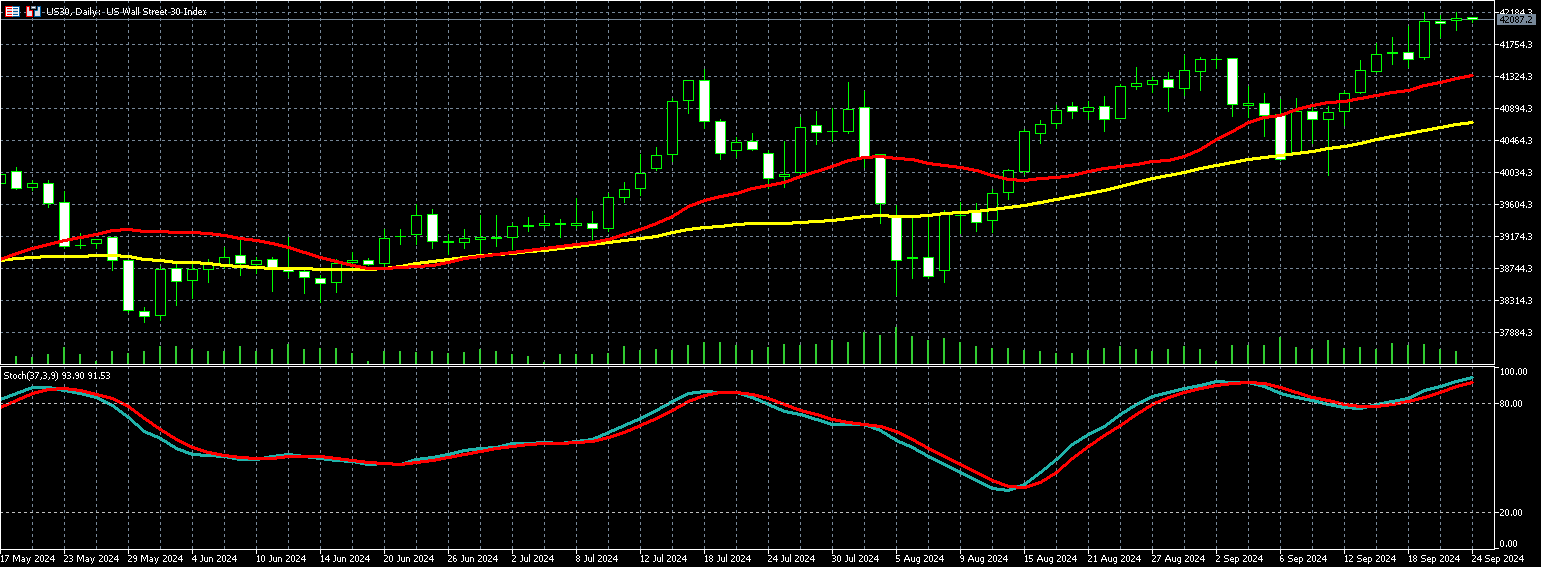Click the current price tag 42087.2
1541x567 pixels.
1516,19
